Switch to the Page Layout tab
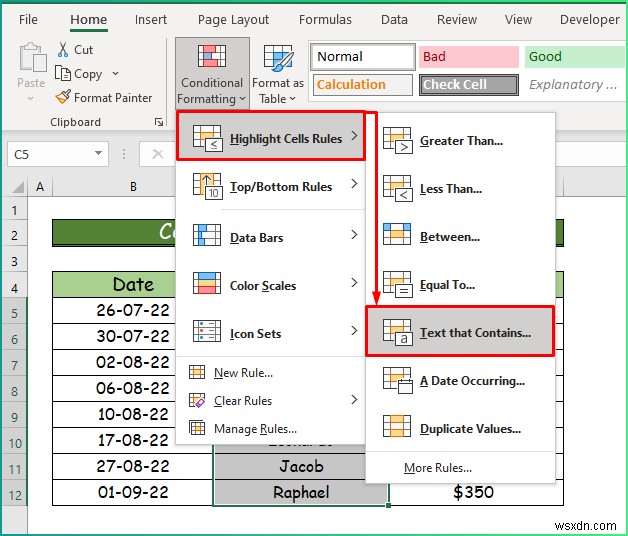This screenshot has height=536, width=628. 233,19
